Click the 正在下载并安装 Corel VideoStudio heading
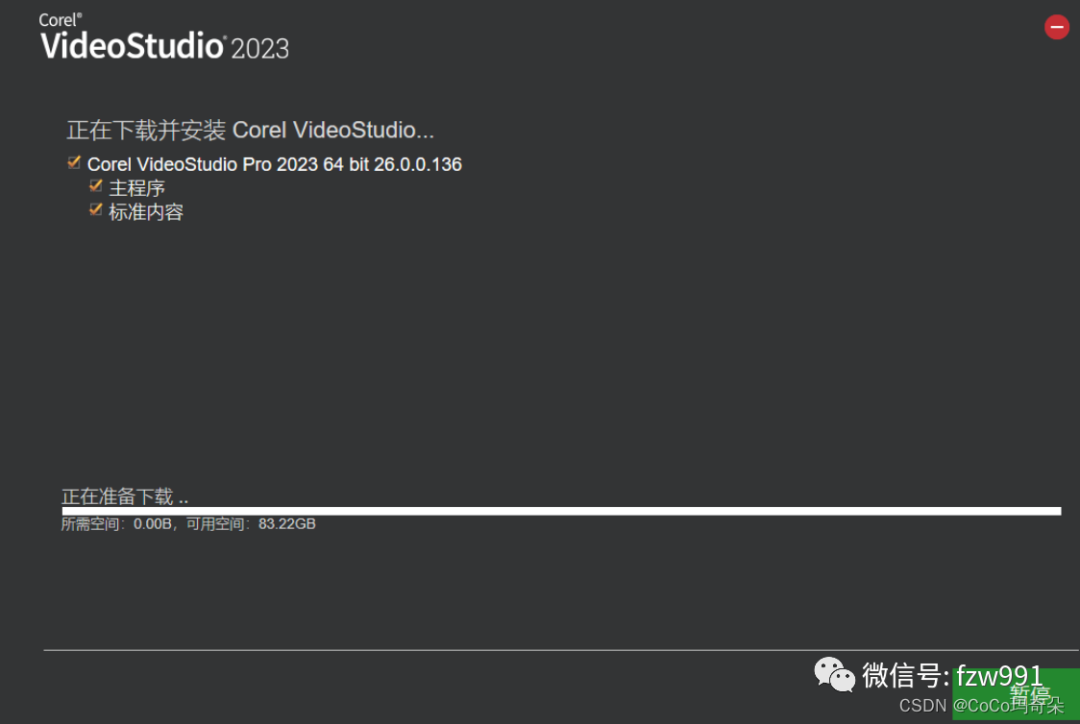The width and height of the screenshot is (1080, 724). pos(250,130)
